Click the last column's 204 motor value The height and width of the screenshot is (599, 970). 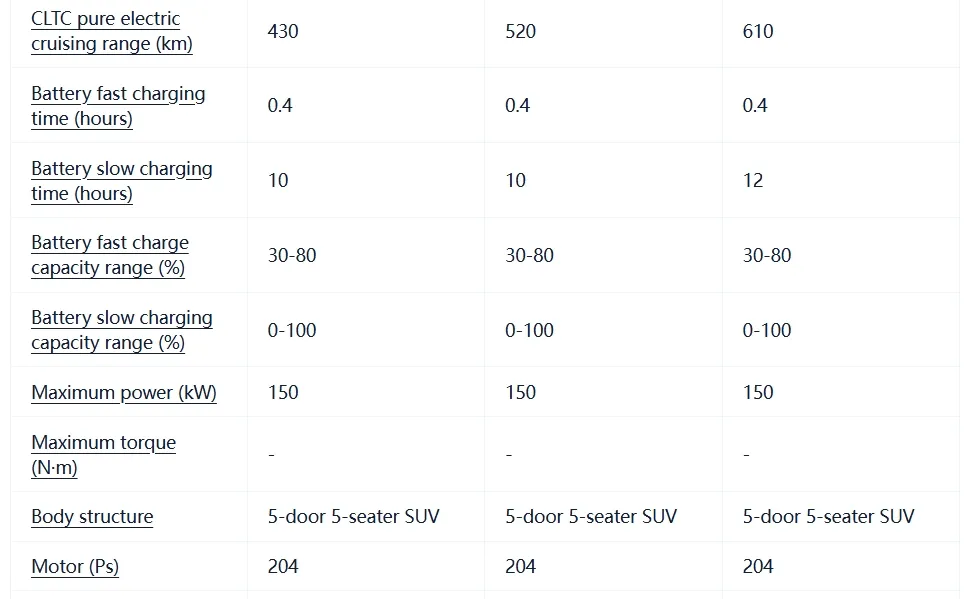click(758, 567)
